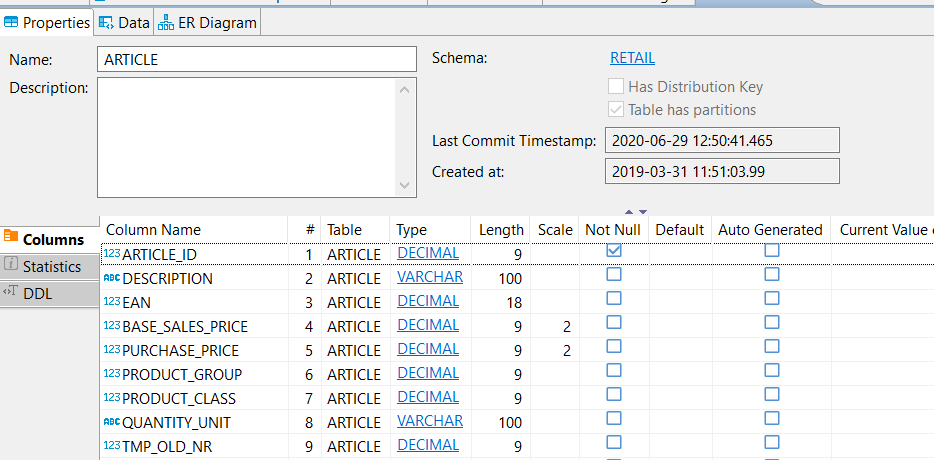Click inside the Description text area
This screenshot has height=460, width=934.
[246, 137]
